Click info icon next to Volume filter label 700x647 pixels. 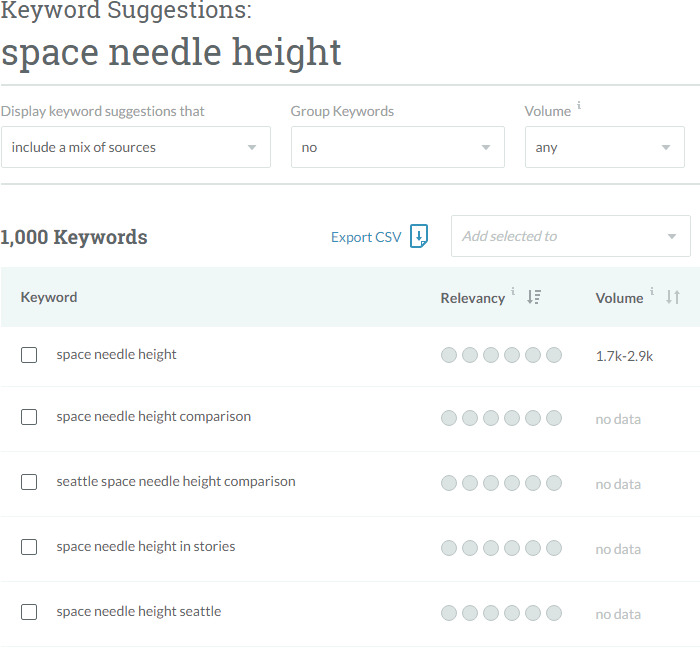(579, 106)
